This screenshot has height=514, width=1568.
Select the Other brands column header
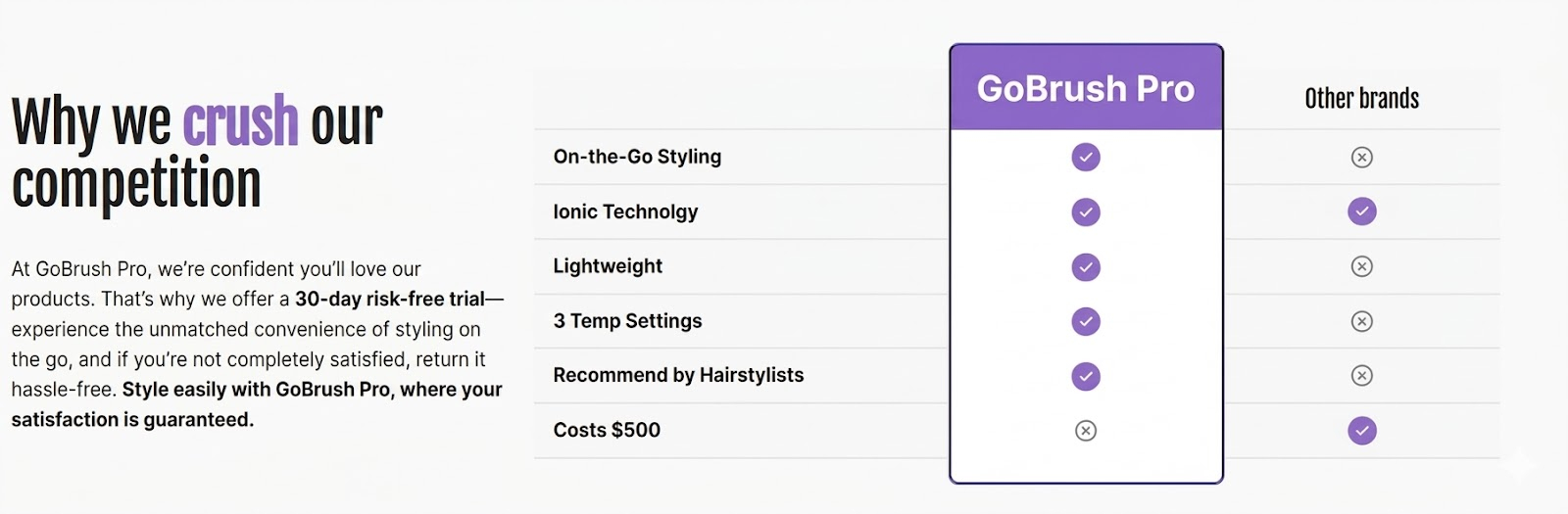(x=1362, y=99)
